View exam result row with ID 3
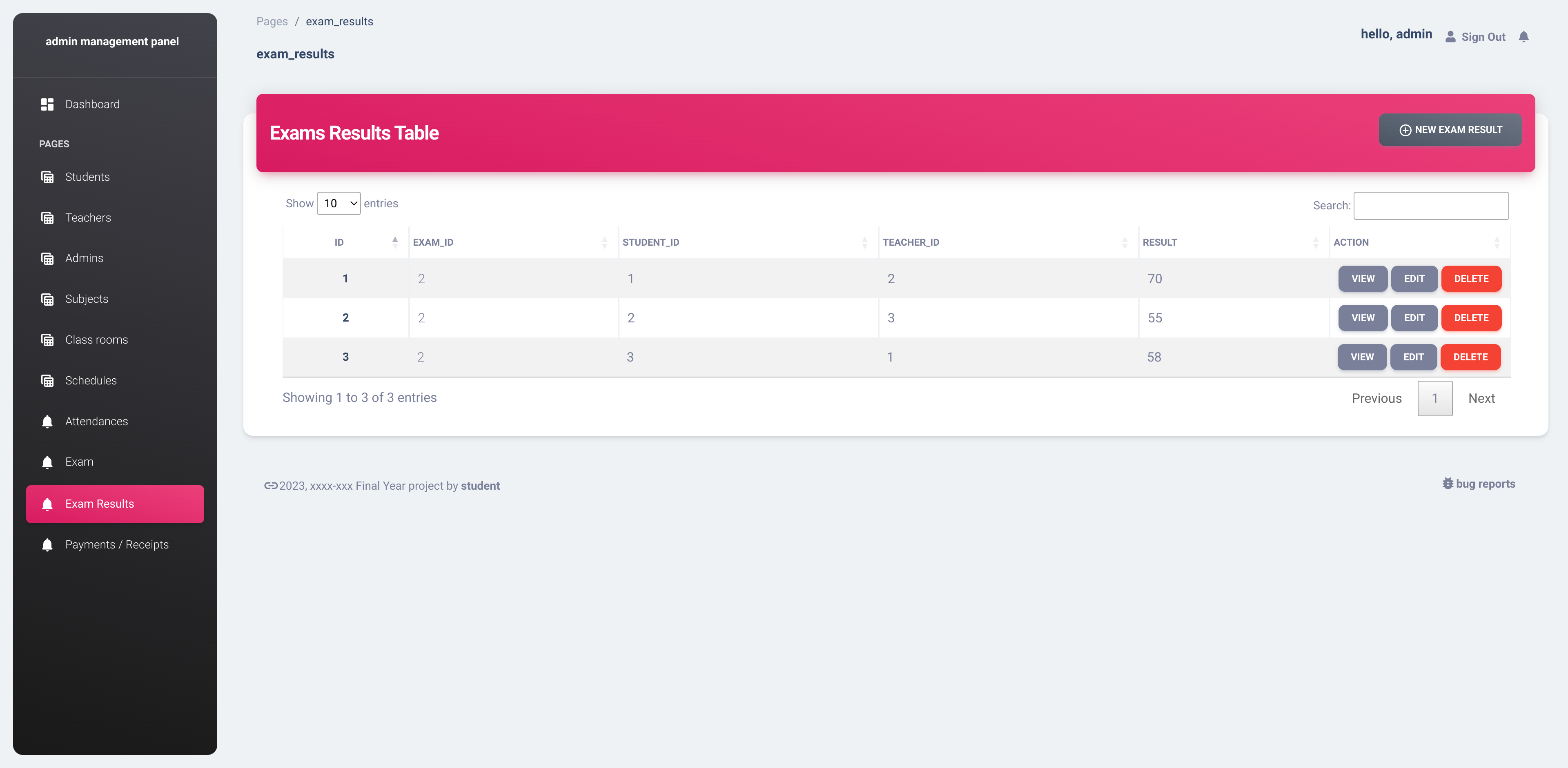 (1362, 357)
